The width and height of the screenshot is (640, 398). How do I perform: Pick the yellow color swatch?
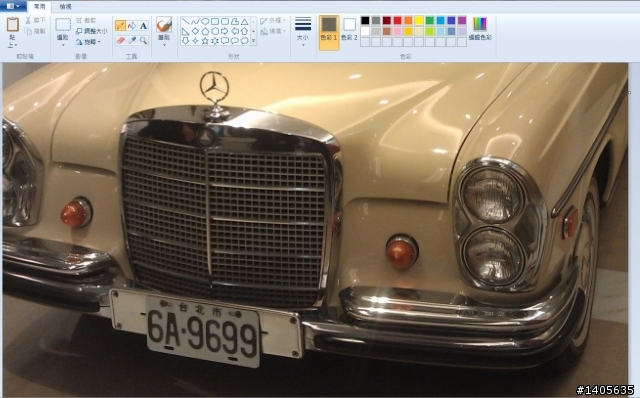point(419,20)
